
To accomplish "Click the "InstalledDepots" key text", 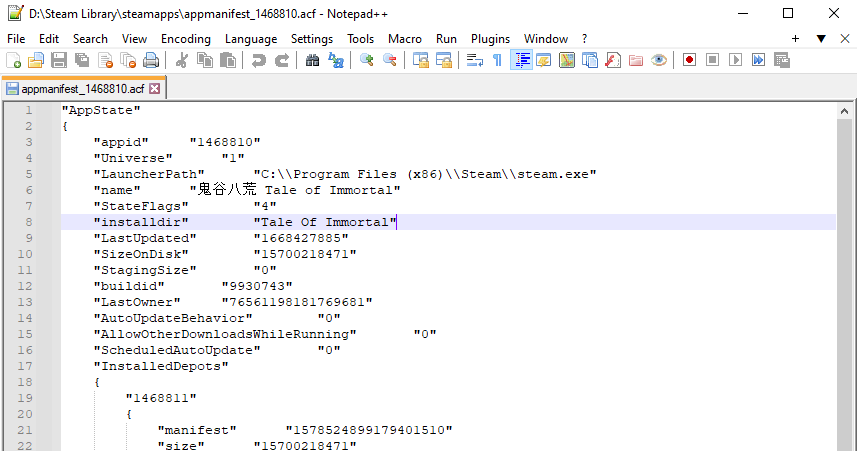I will click(x=161, y=366).
